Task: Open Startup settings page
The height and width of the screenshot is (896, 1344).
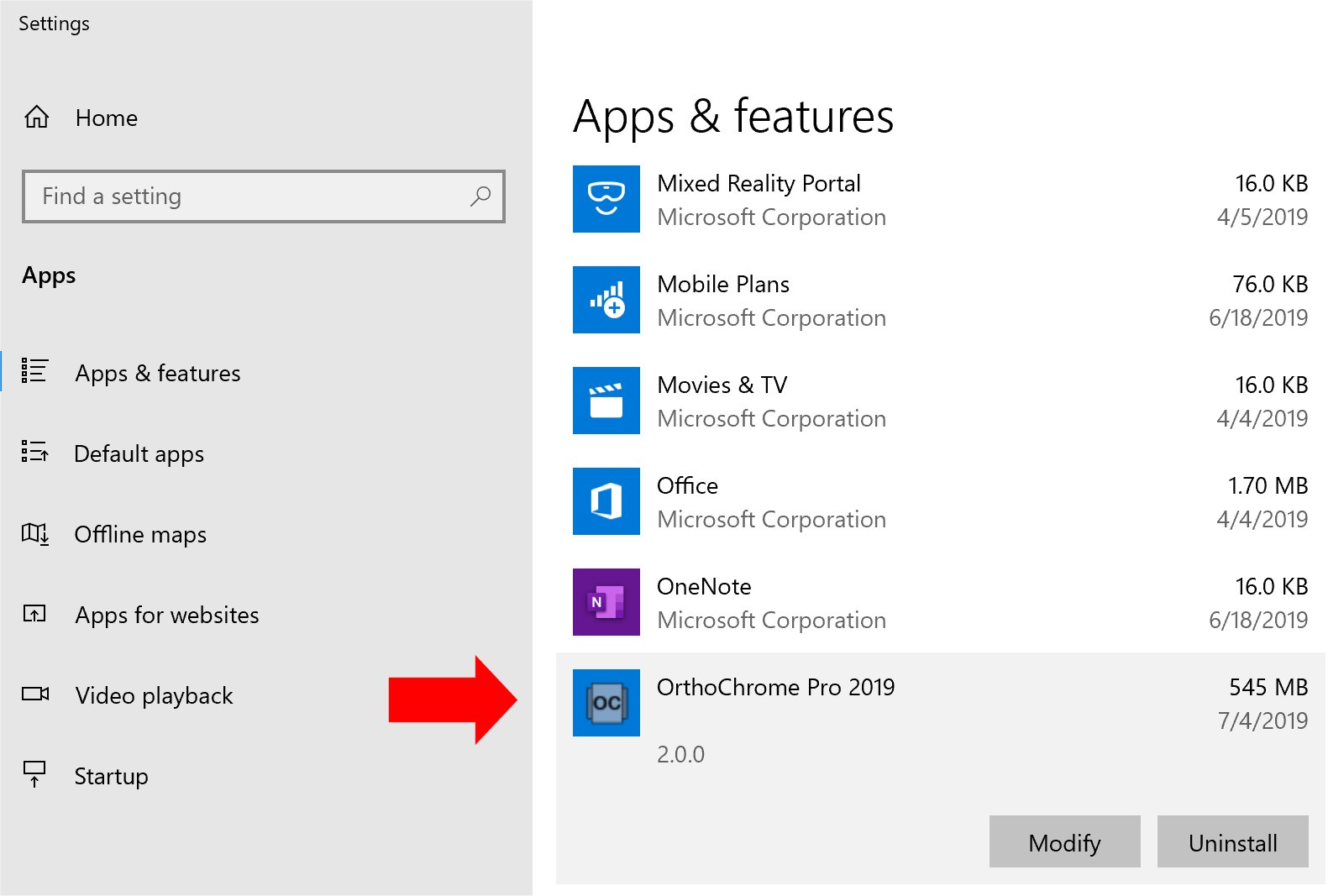Action: (111, 776)
